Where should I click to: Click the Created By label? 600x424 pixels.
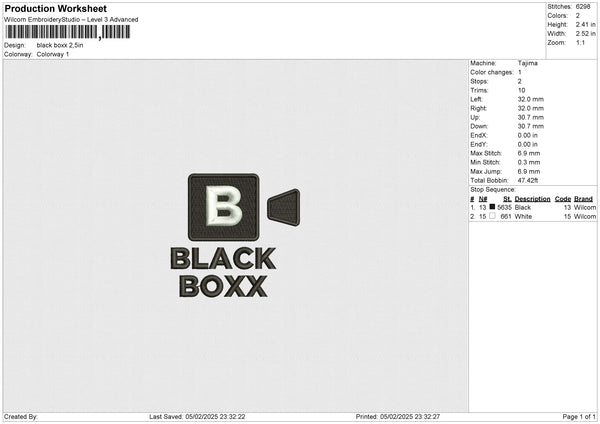[x=21, y=417]
